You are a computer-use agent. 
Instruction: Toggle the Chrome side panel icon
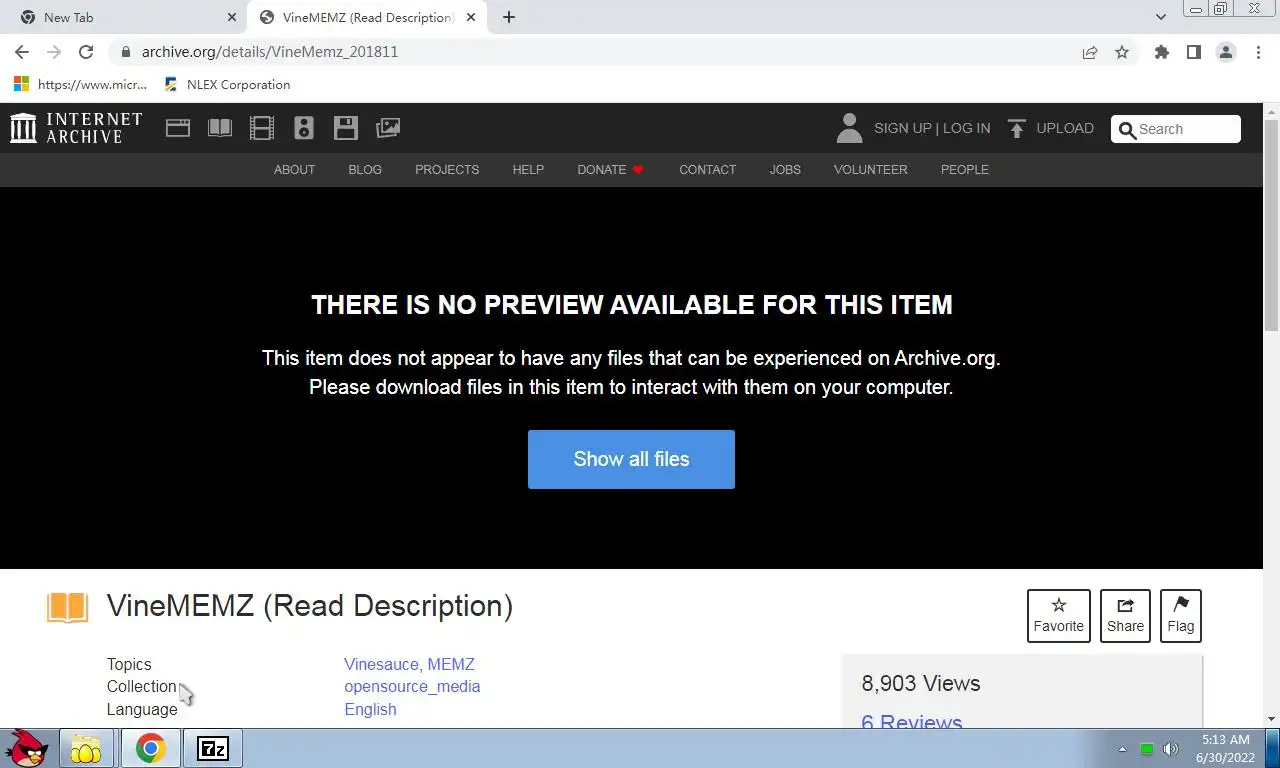pos(1193,52)
